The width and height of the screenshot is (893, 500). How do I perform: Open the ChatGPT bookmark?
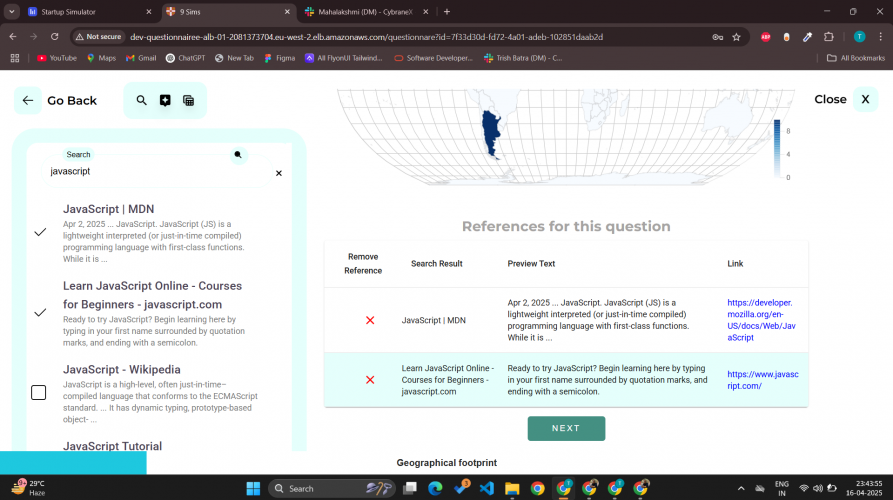pos(186,58)
